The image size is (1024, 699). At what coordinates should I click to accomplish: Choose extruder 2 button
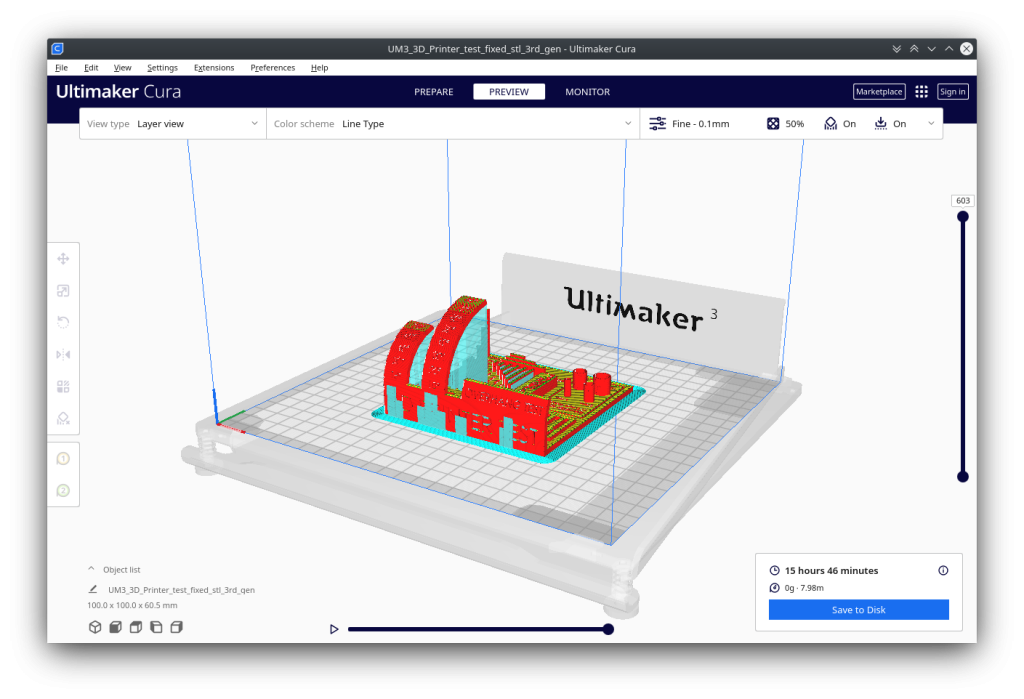coord(63,491)
